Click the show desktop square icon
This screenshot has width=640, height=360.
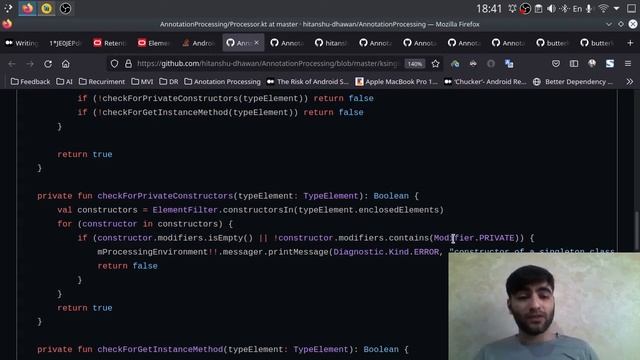(x=631, y=9)
